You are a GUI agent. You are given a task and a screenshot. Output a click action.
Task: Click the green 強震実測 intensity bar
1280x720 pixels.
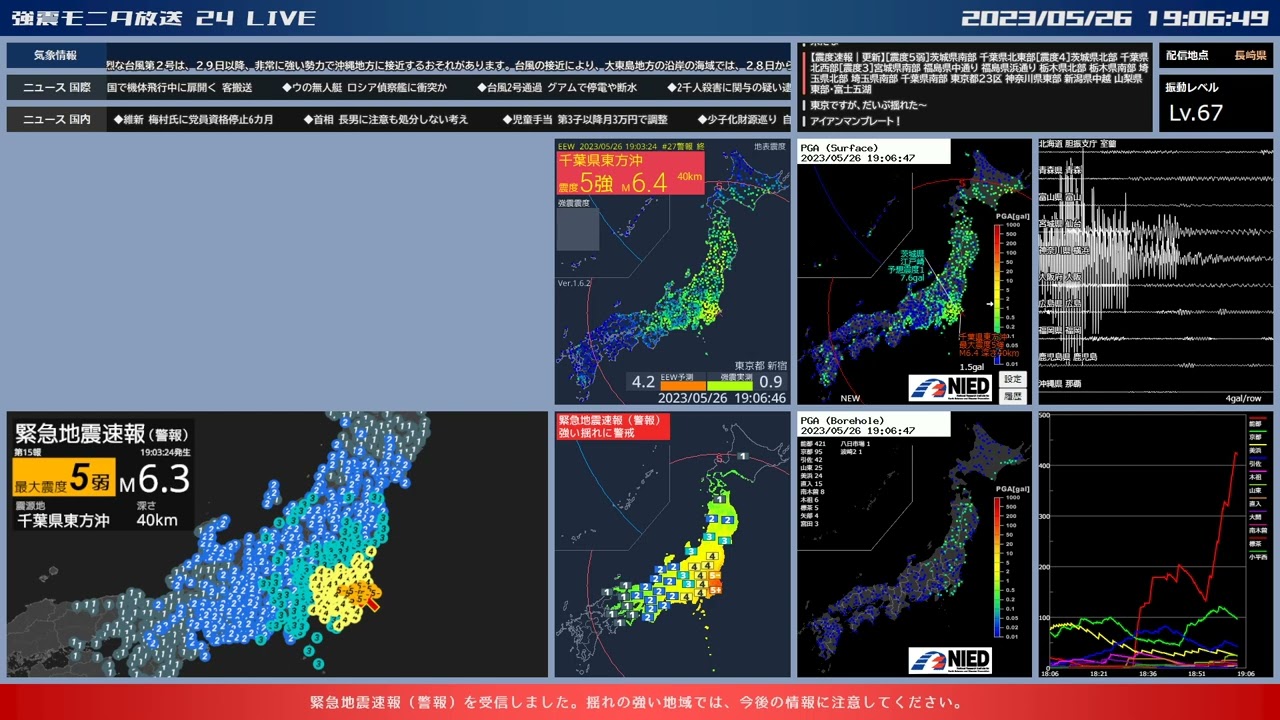tap(731, 384)
